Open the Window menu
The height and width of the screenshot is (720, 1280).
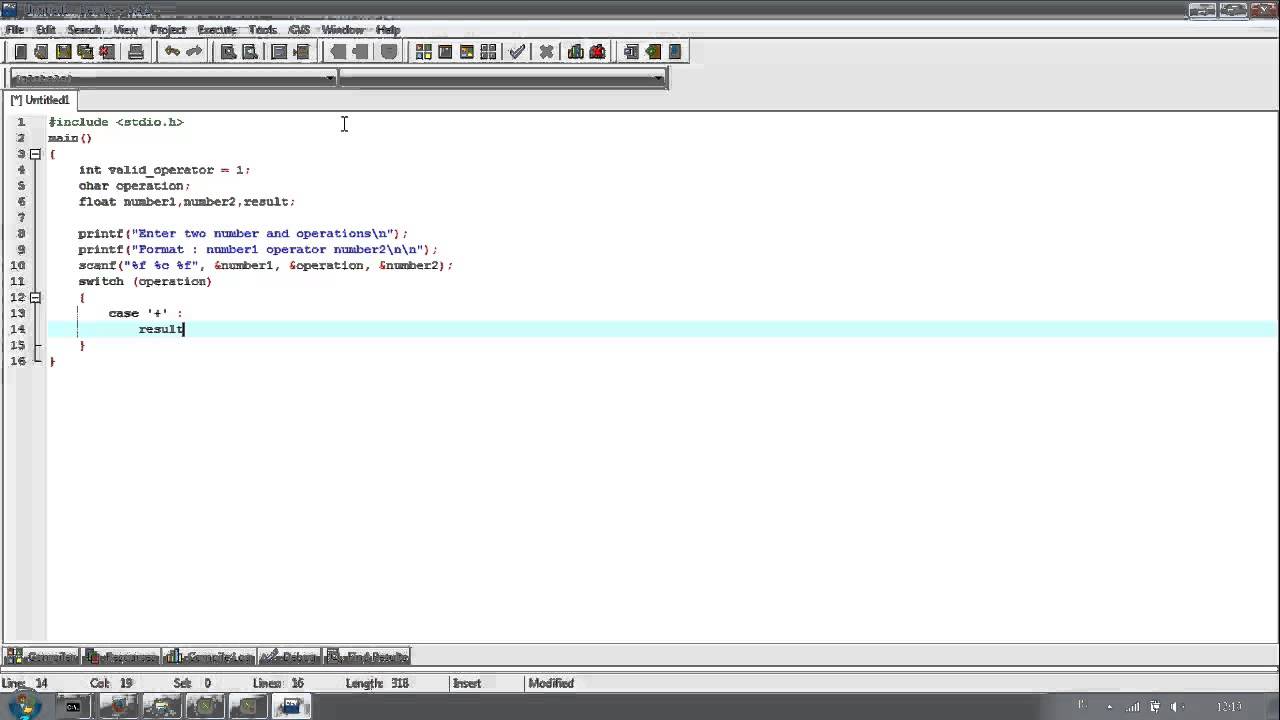tap(343, 30)
